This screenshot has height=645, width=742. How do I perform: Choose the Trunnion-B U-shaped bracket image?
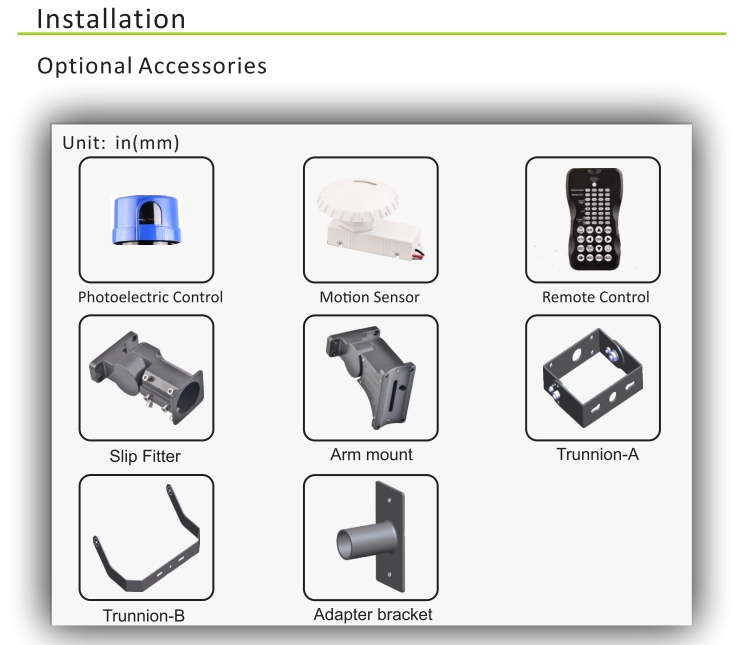click(146, 538)
